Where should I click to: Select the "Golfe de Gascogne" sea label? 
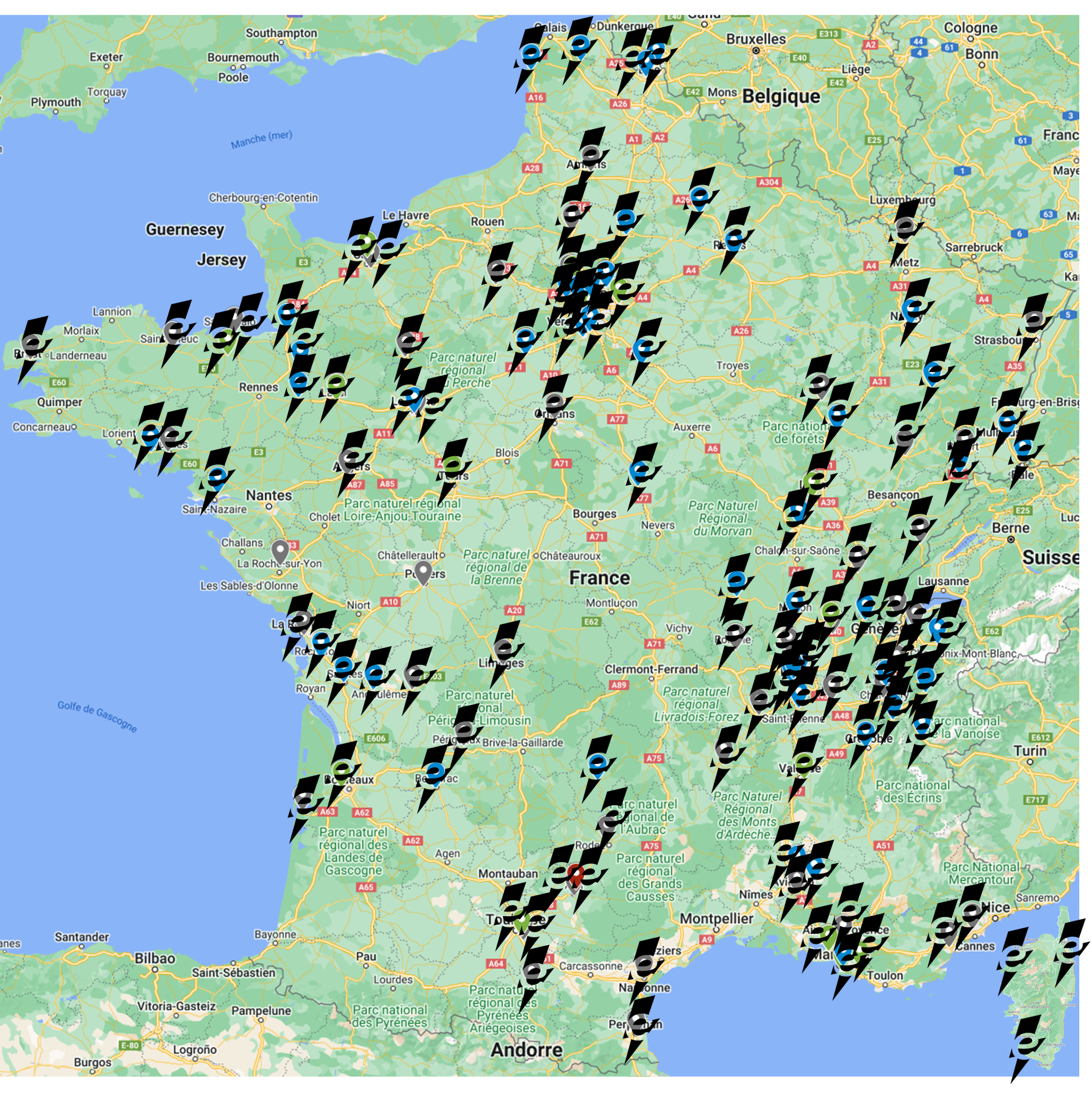click(x=98, y=717)
